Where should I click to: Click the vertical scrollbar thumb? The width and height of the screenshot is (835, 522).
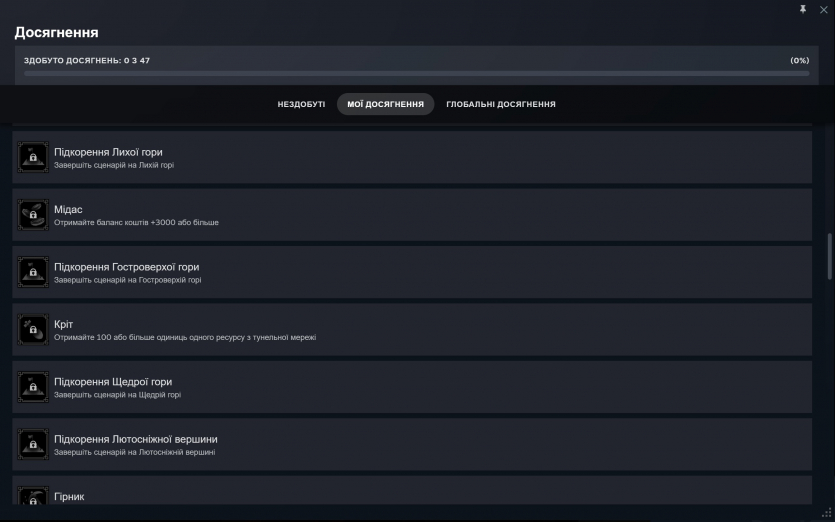click(828, 257)
